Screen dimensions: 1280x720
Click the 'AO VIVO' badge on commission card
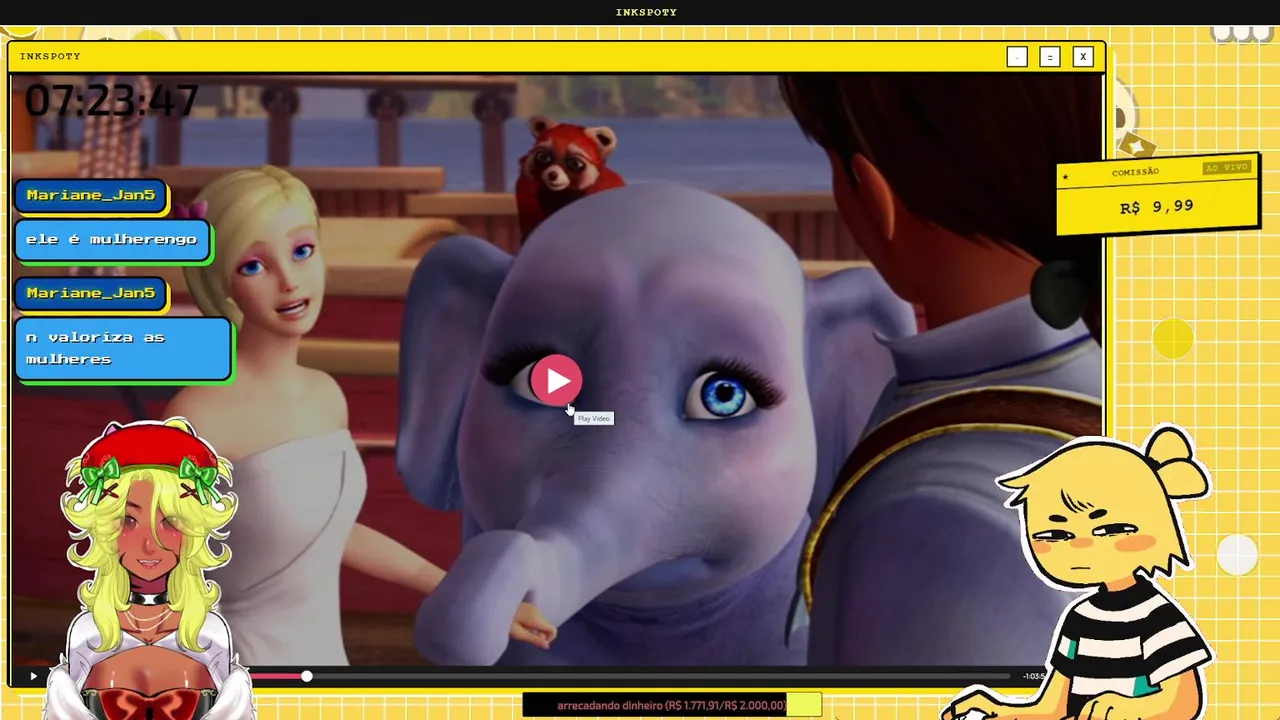[1226, 167]
